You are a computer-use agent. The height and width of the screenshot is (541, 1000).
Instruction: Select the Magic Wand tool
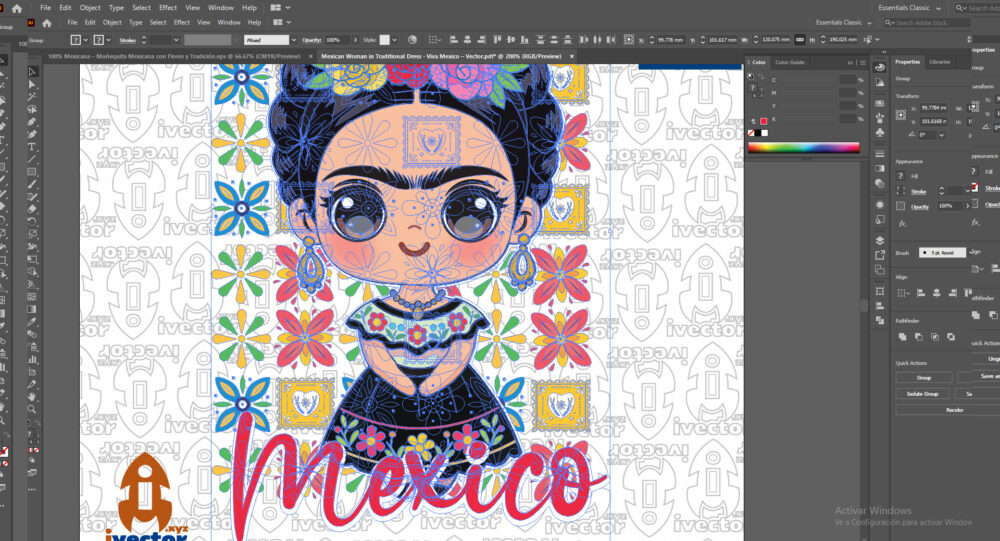(32, 96)
